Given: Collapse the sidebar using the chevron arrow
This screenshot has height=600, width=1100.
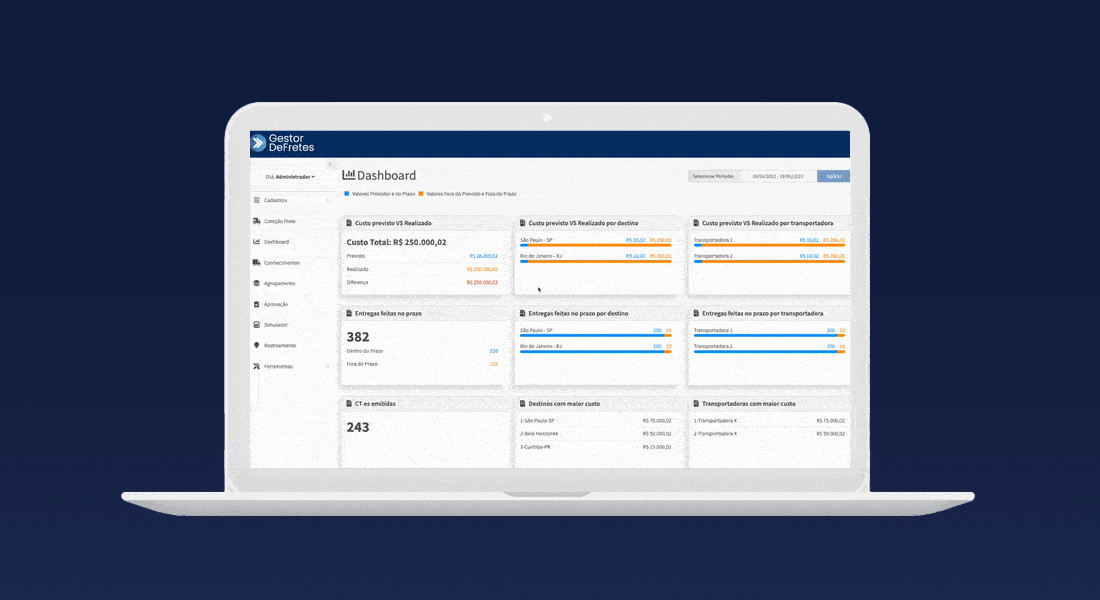Looking at the screenshot, I should pyautogui.click(x=330, y=163).
